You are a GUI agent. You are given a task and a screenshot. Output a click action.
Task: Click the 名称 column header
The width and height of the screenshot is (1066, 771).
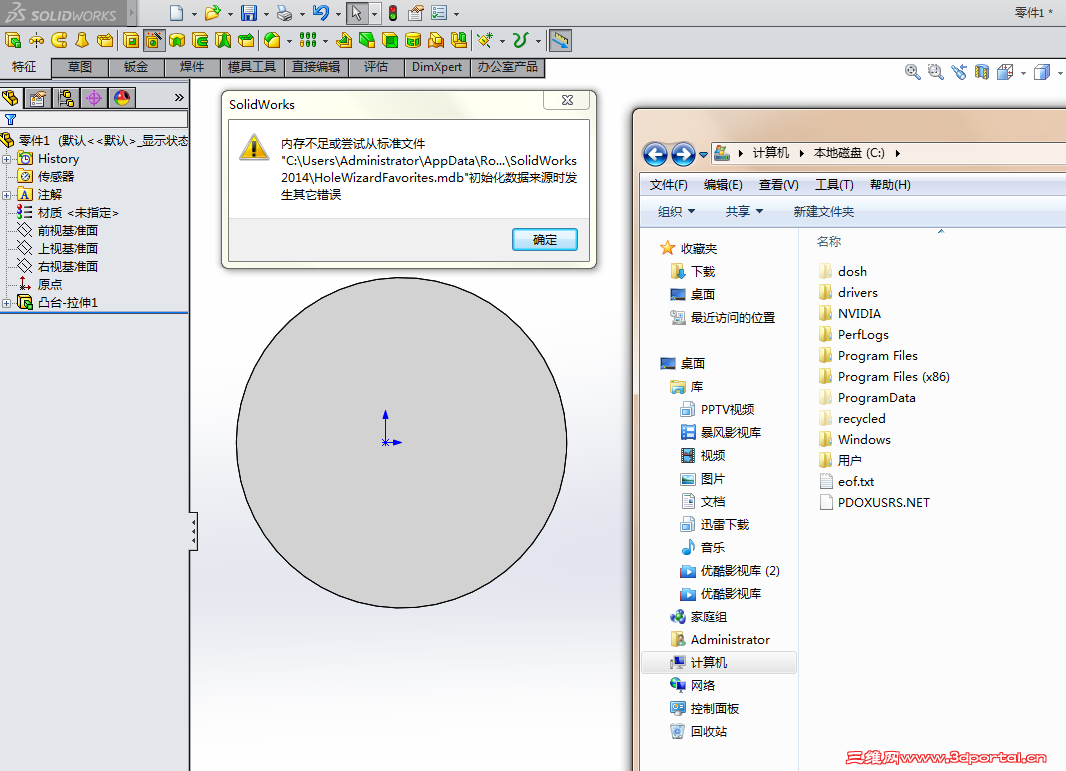coord(829,241)
